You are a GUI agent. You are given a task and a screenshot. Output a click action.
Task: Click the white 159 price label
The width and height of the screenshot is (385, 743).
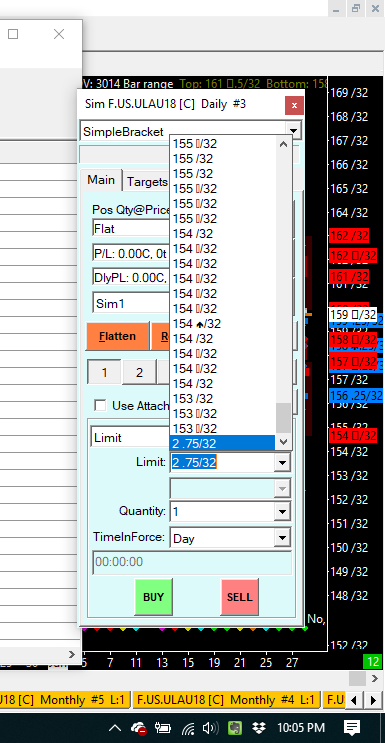pos(352,315)
